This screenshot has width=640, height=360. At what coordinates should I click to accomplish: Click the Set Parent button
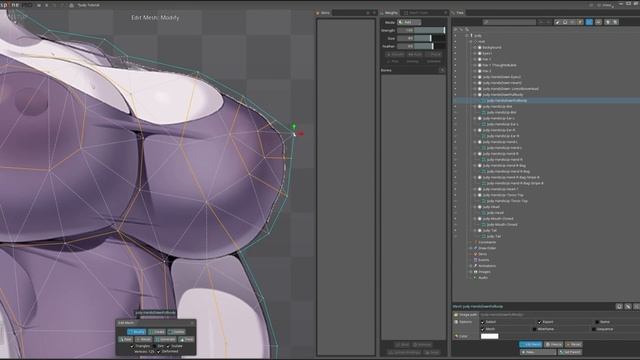tap(570, 352)
